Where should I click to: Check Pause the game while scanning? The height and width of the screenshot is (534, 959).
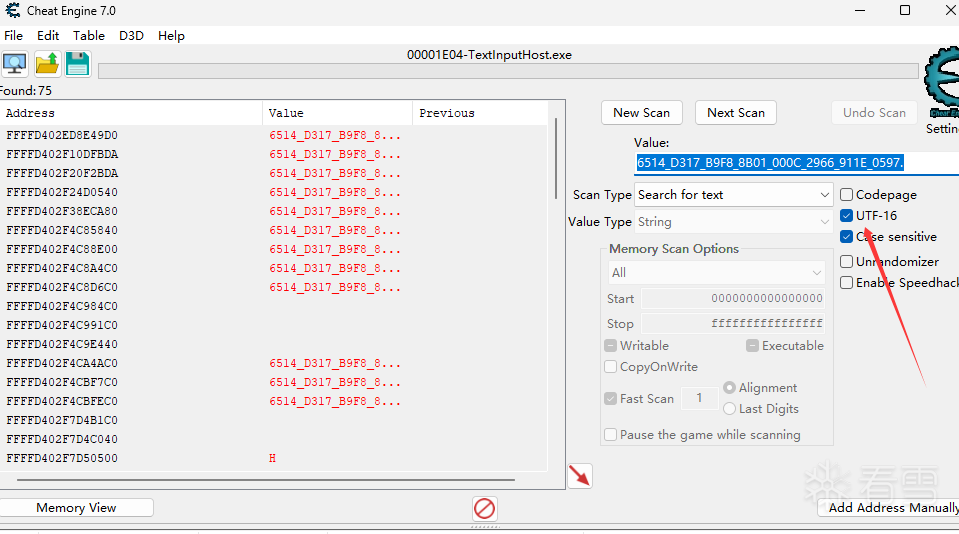(x=610, y=434)
